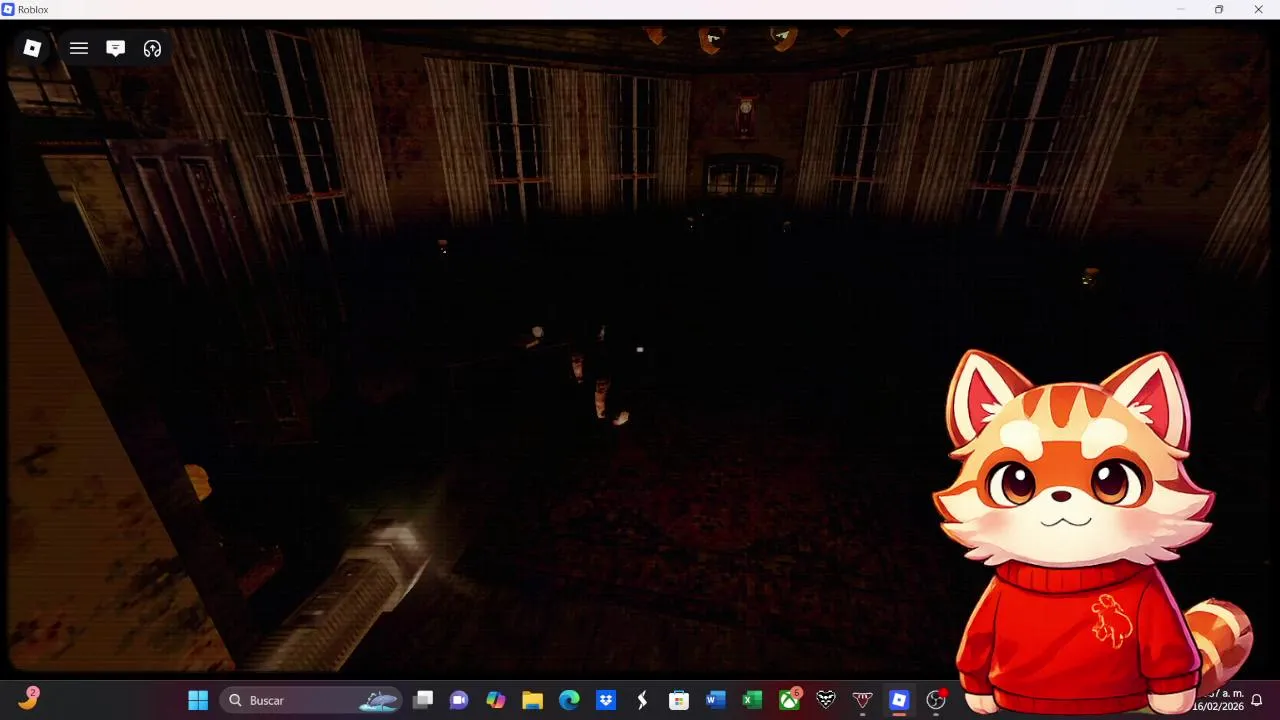Launch Microsoft Excel from taskbar
The width and height of the screenshot is (1280, 720).
click(752, 700)
